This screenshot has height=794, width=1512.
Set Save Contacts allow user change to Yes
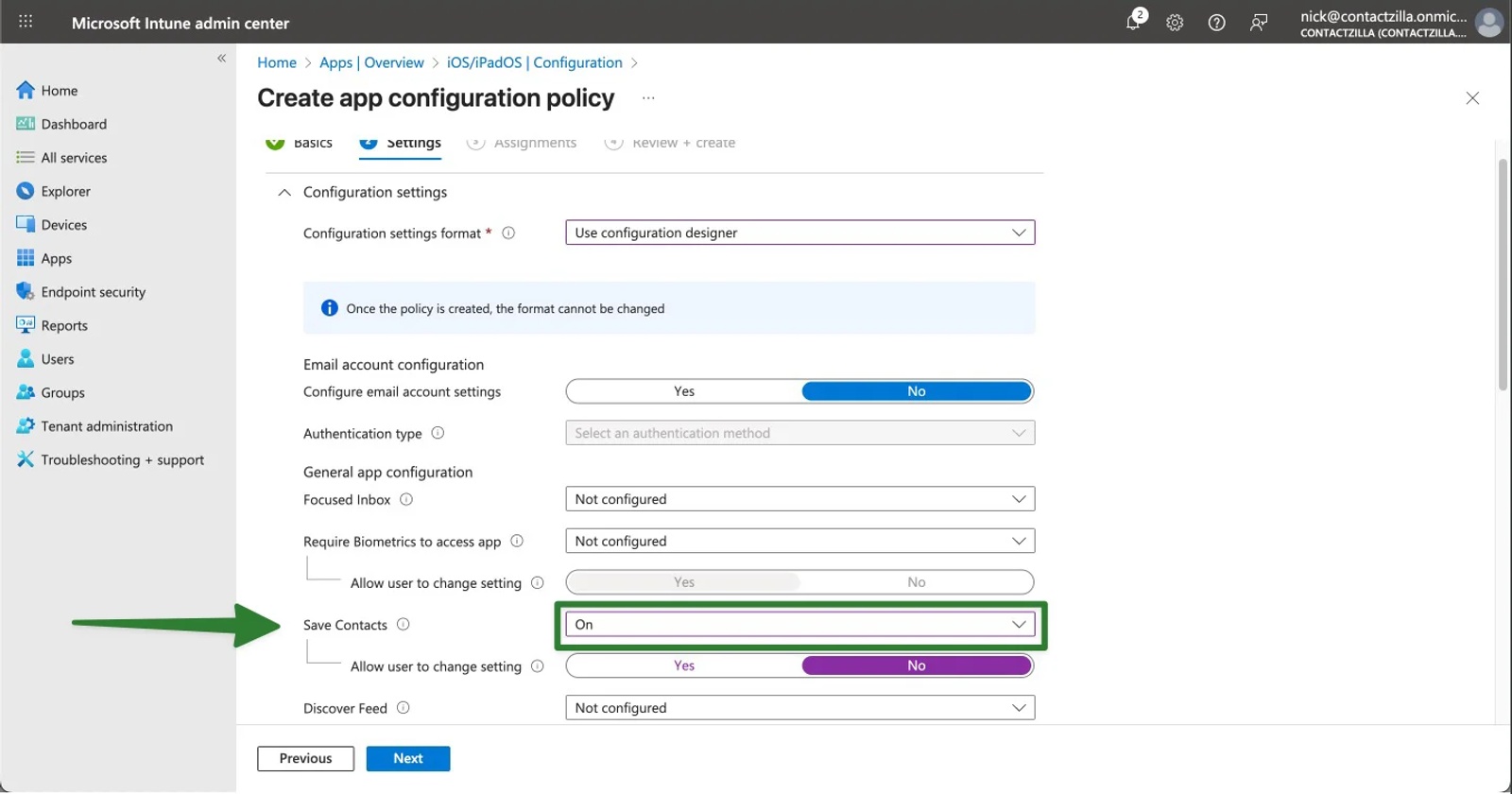(x=684, y=665)
